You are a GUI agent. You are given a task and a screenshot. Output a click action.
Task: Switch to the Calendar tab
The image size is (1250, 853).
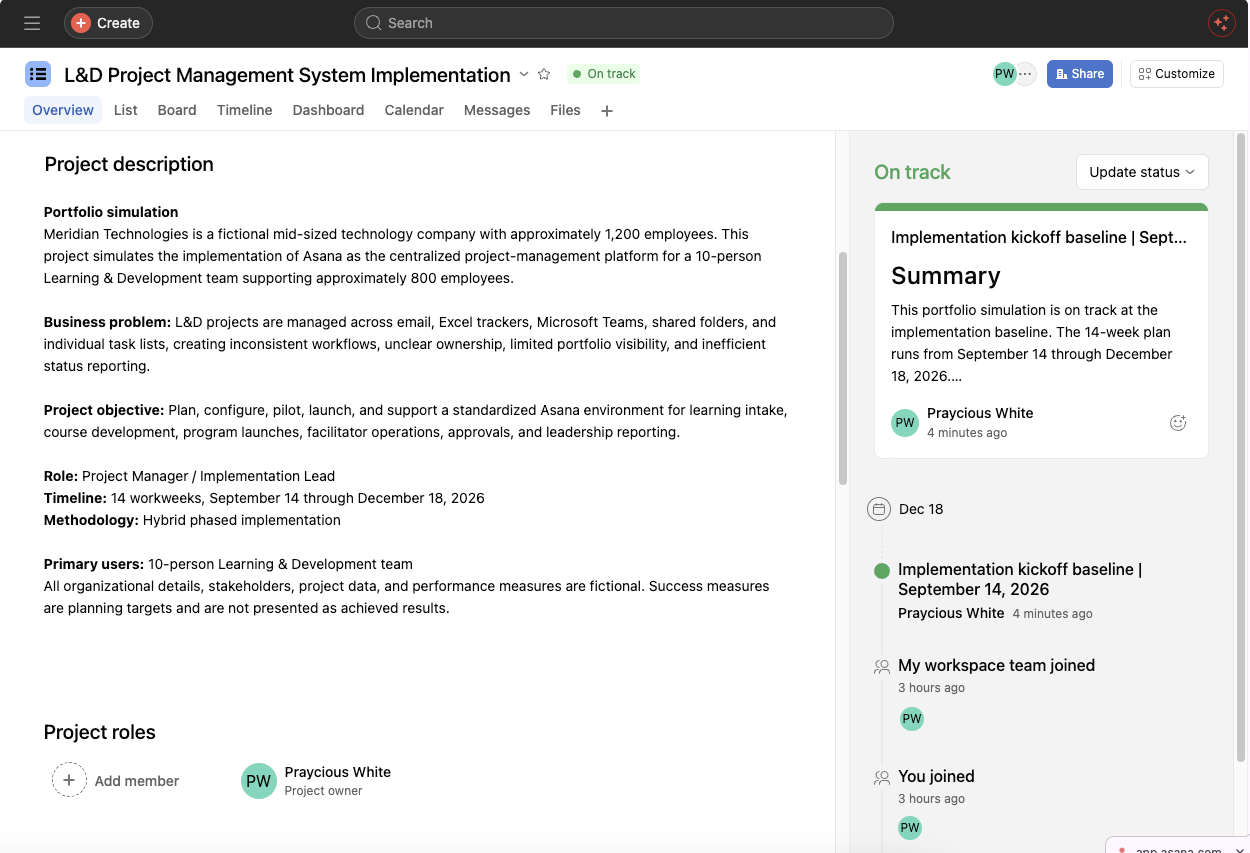pyautogui.click(x=414, y=110)
